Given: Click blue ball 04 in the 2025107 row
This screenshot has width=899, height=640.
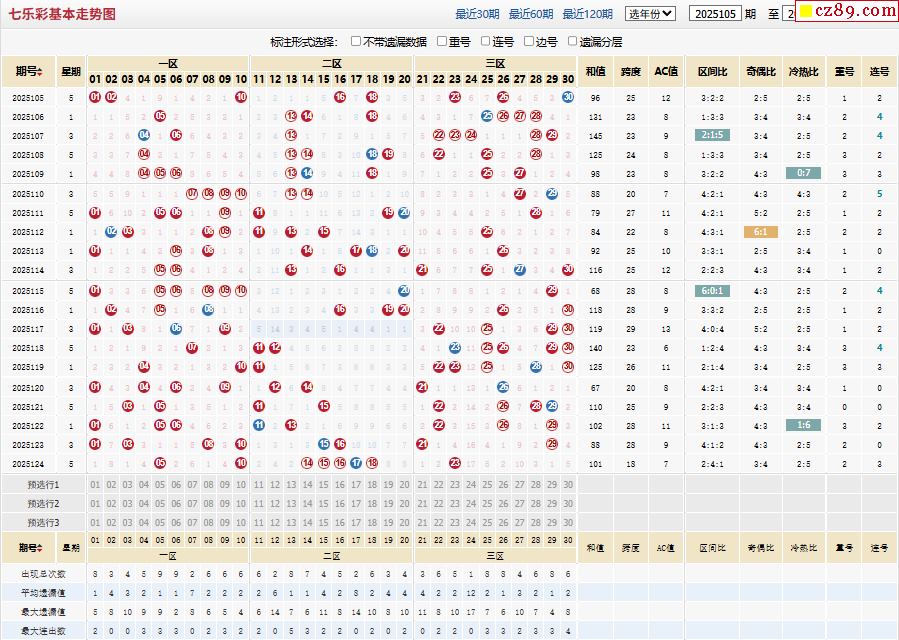Looking at the screenshot, I should tap(144, 135).
